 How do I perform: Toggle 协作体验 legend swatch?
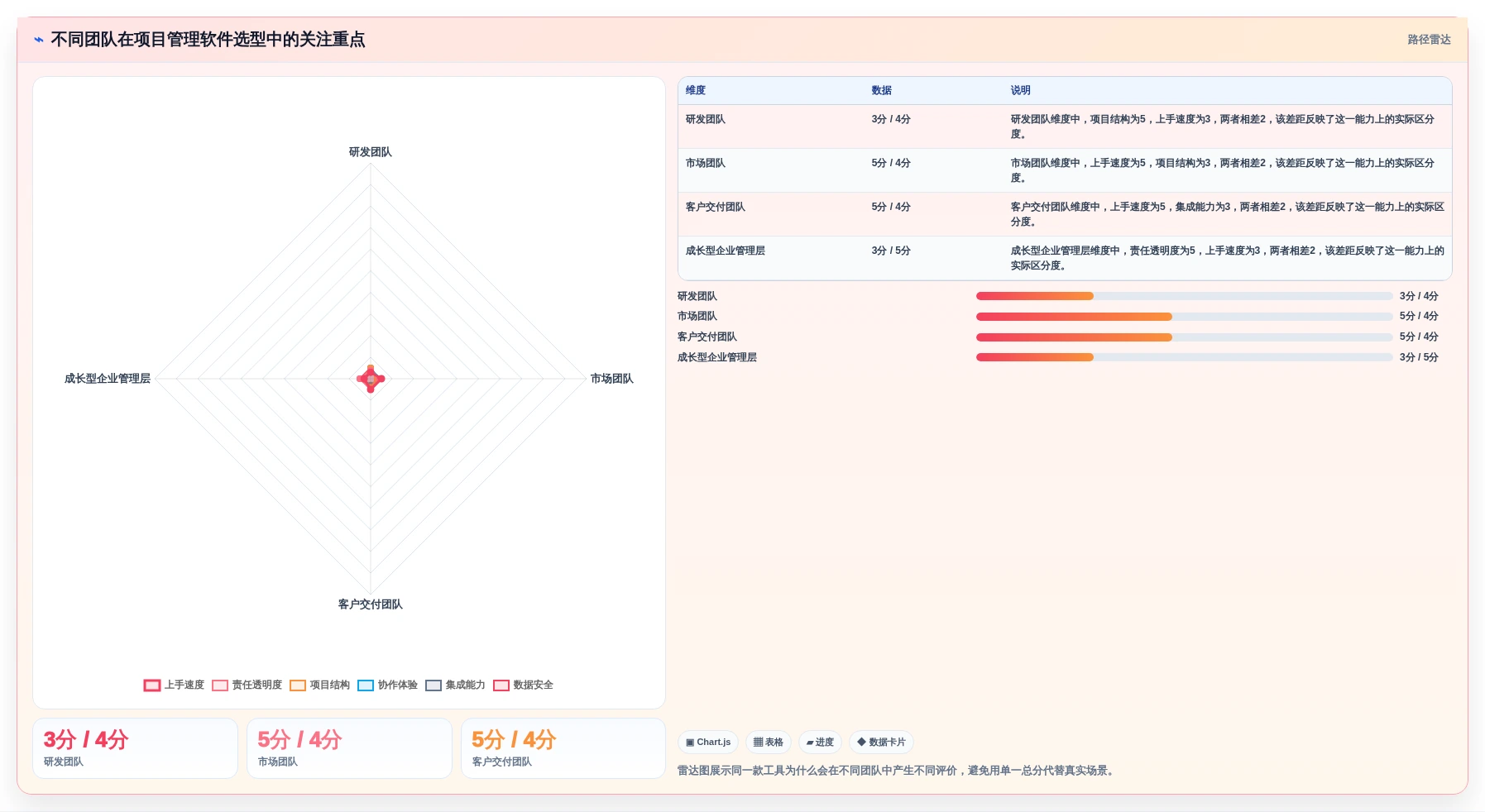pos(365,685)
